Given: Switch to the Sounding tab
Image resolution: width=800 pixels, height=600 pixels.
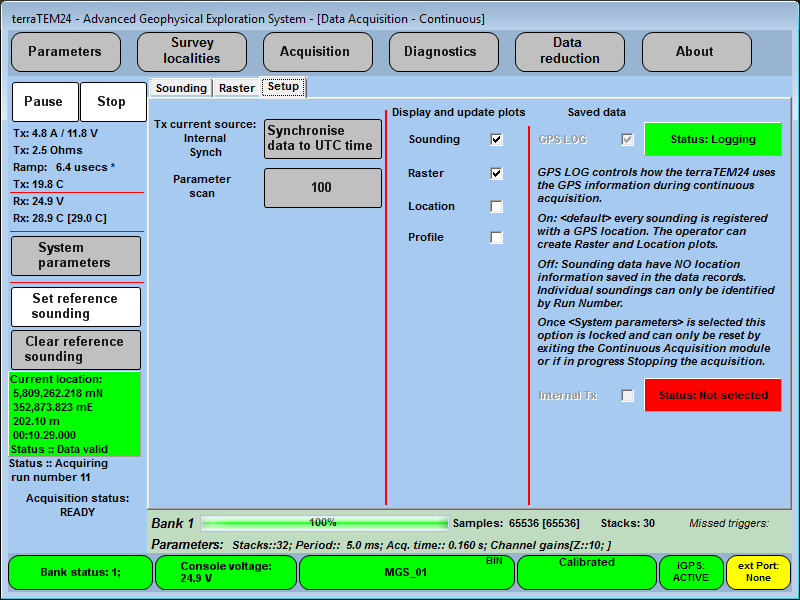Looking at the screenshot, I should click(181, 88).
